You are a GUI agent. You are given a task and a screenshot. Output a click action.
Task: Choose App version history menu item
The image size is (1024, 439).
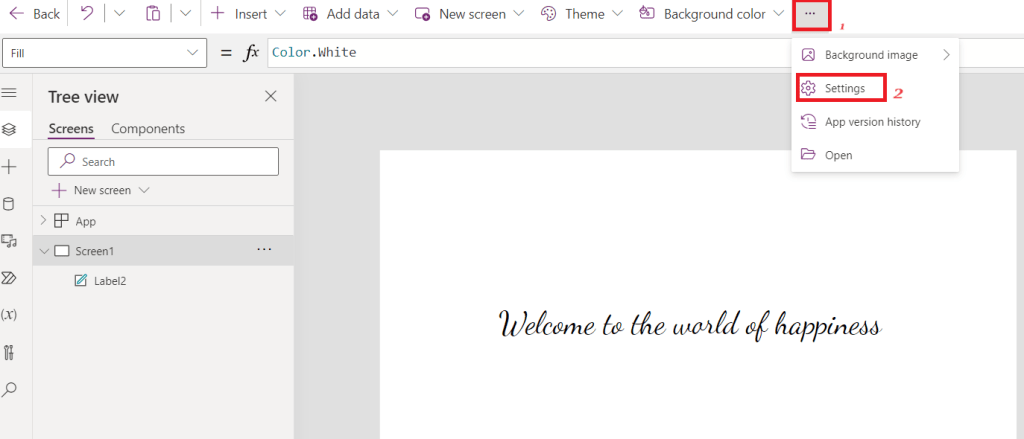tap(872, 122)
